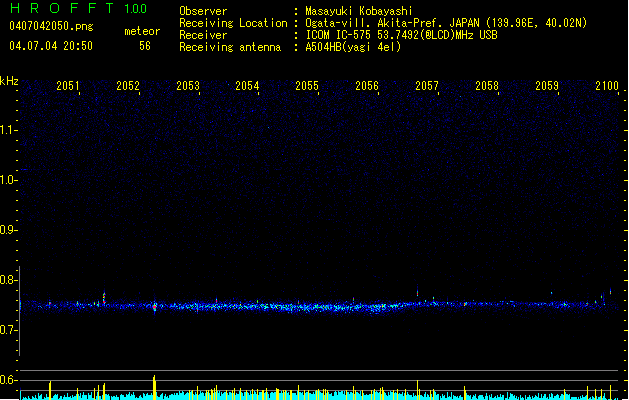Click the 0.7 kHz axis label

click(8, 330)
